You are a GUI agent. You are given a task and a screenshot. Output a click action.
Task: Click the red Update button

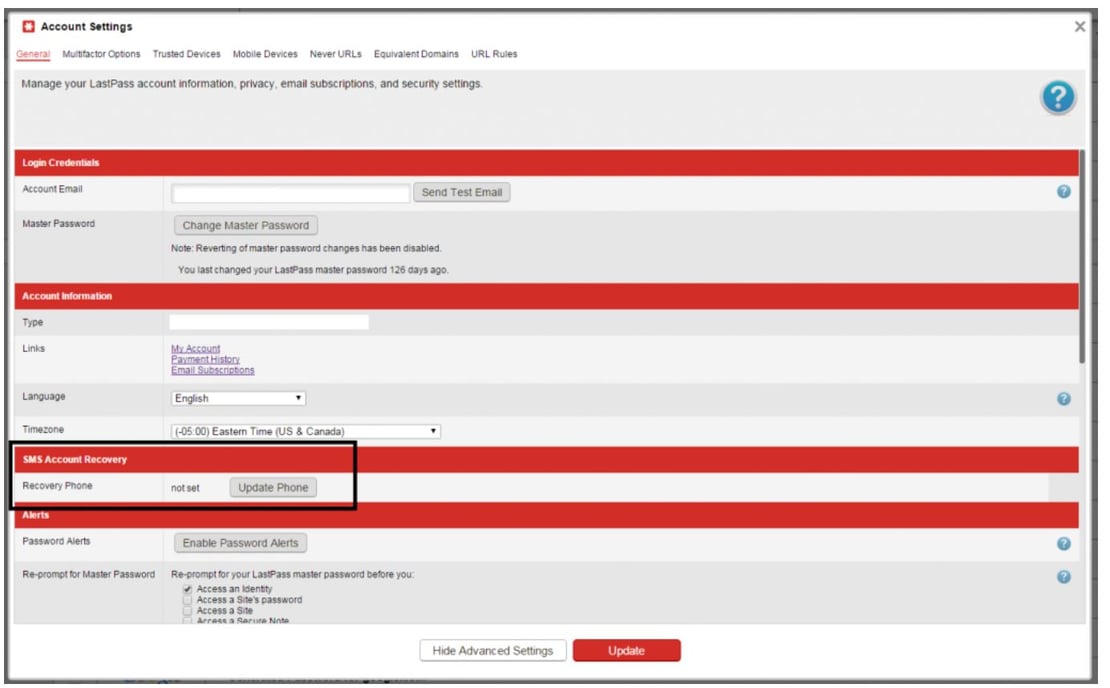click(x=626, y=650)
